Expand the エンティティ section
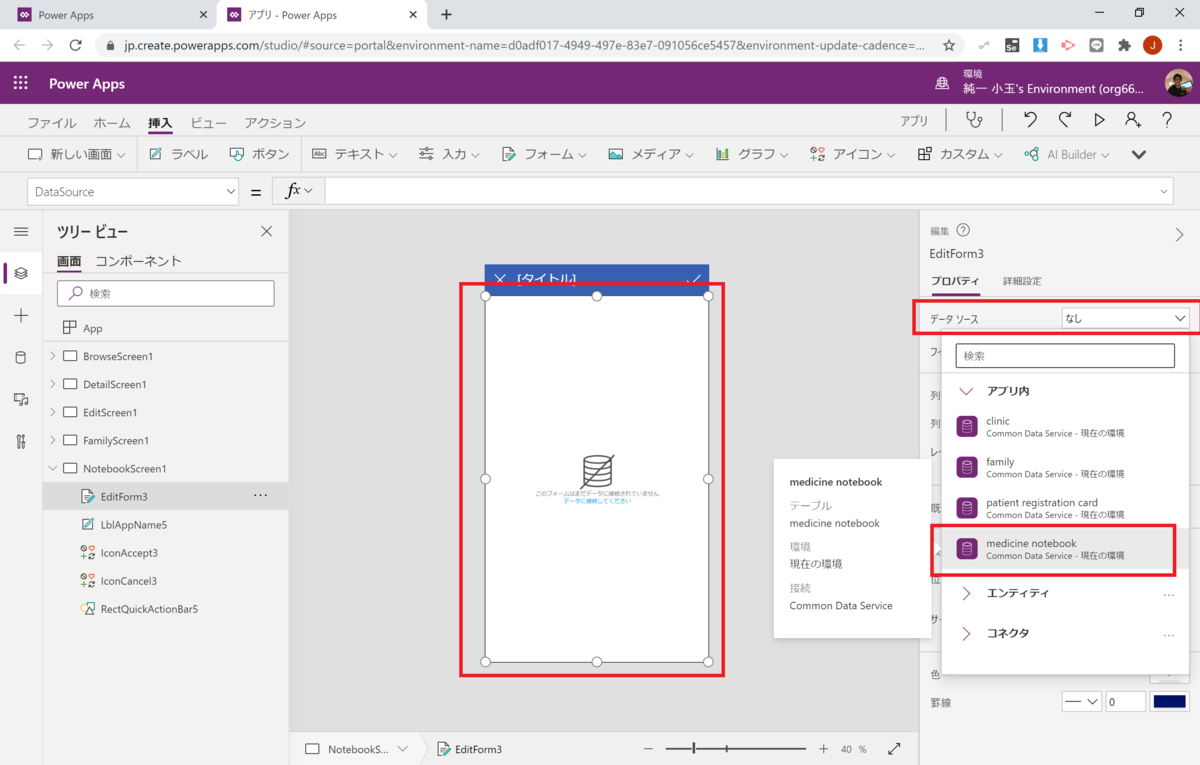The image size is (1200, 765). pos(966,594)
